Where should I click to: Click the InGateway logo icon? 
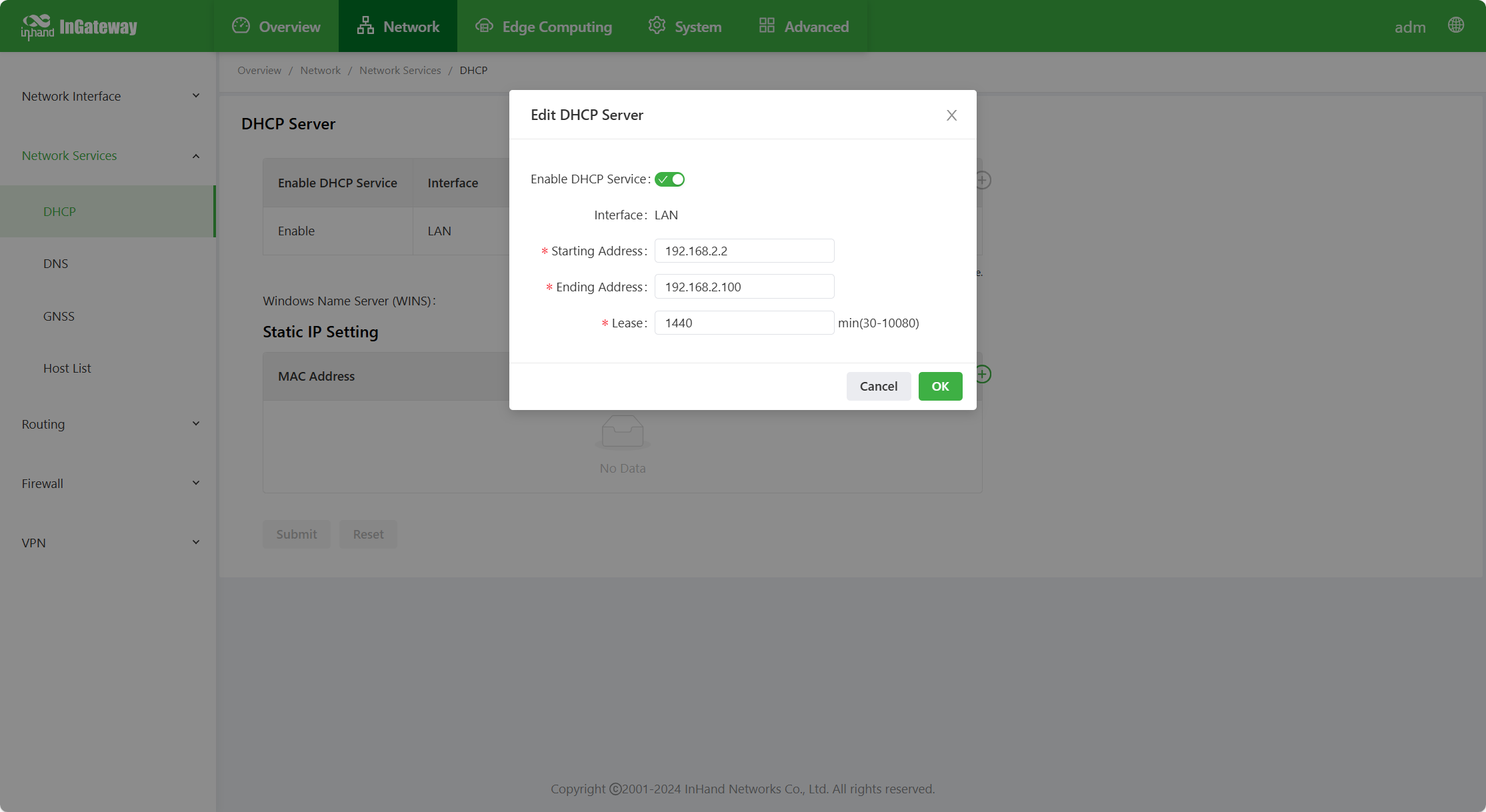(37, 26)
